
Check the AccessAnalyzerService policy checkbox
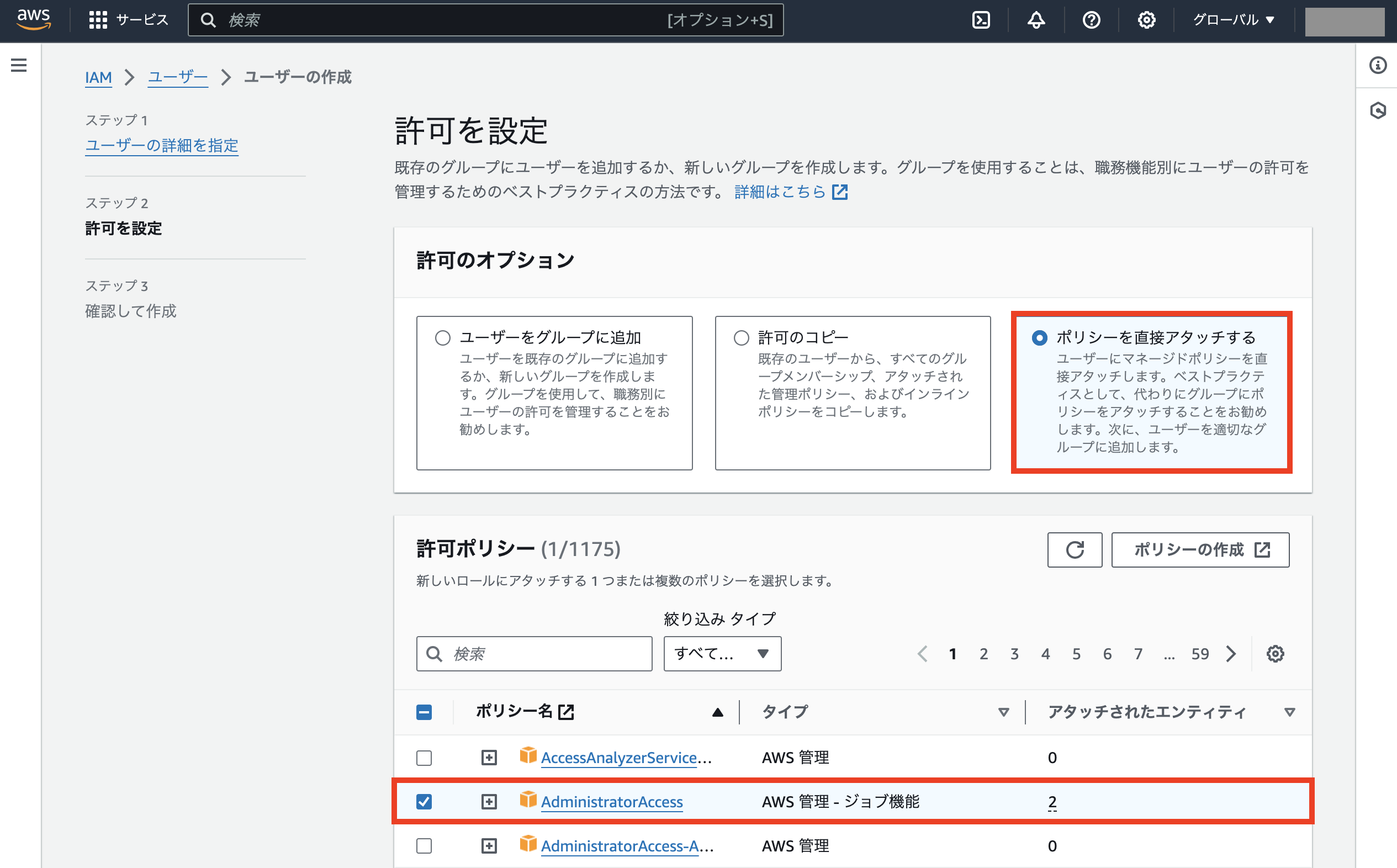coord(424,758)
